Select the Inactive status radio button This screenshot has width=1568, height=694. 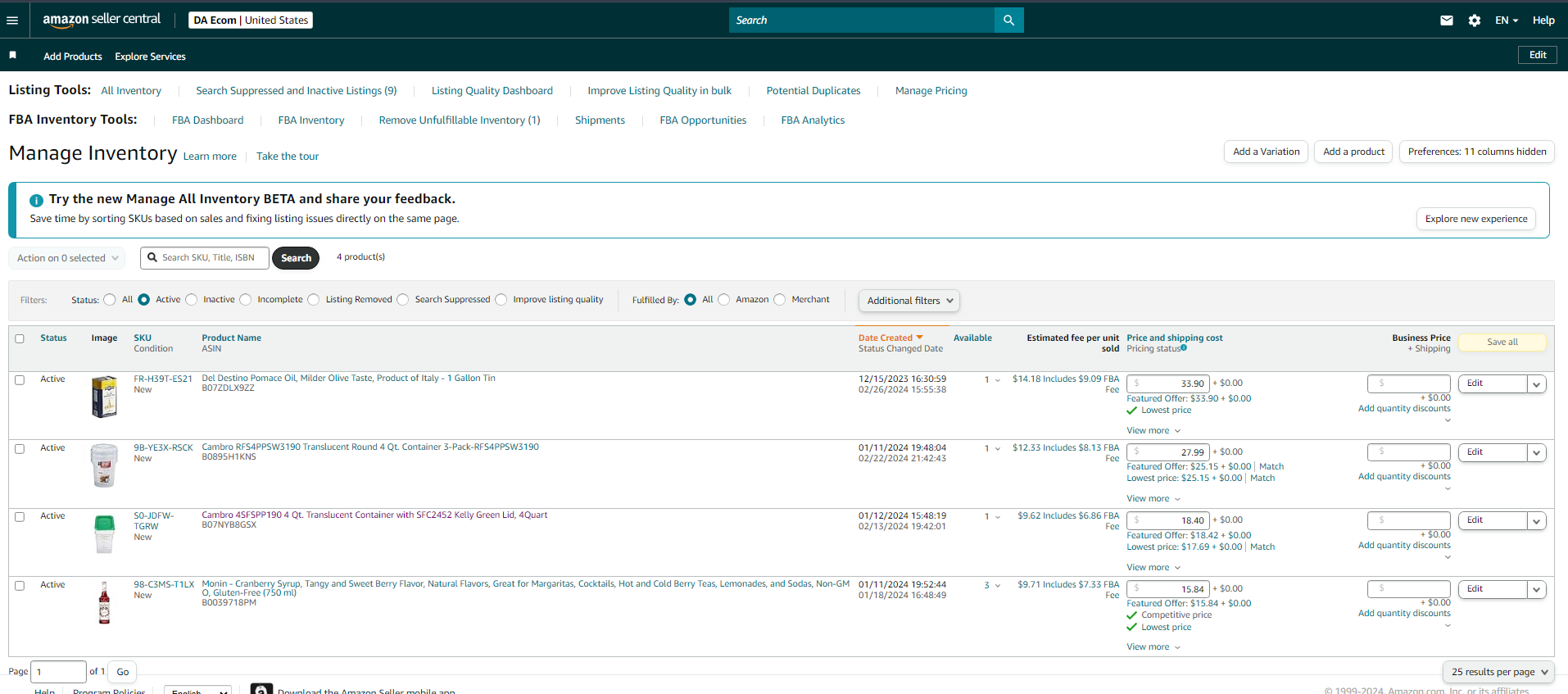pyautogui.click(x=192, y=300)
